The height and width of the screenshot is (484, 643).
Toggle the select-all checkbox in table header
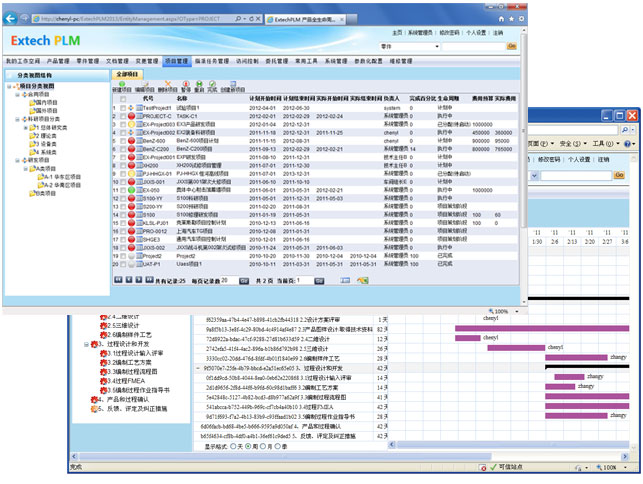(x=123, y=98)
